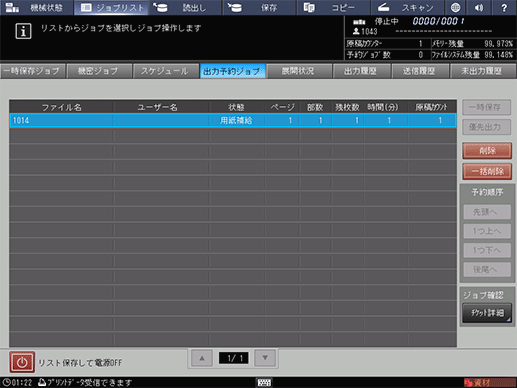Click the globe network icon

456,7
